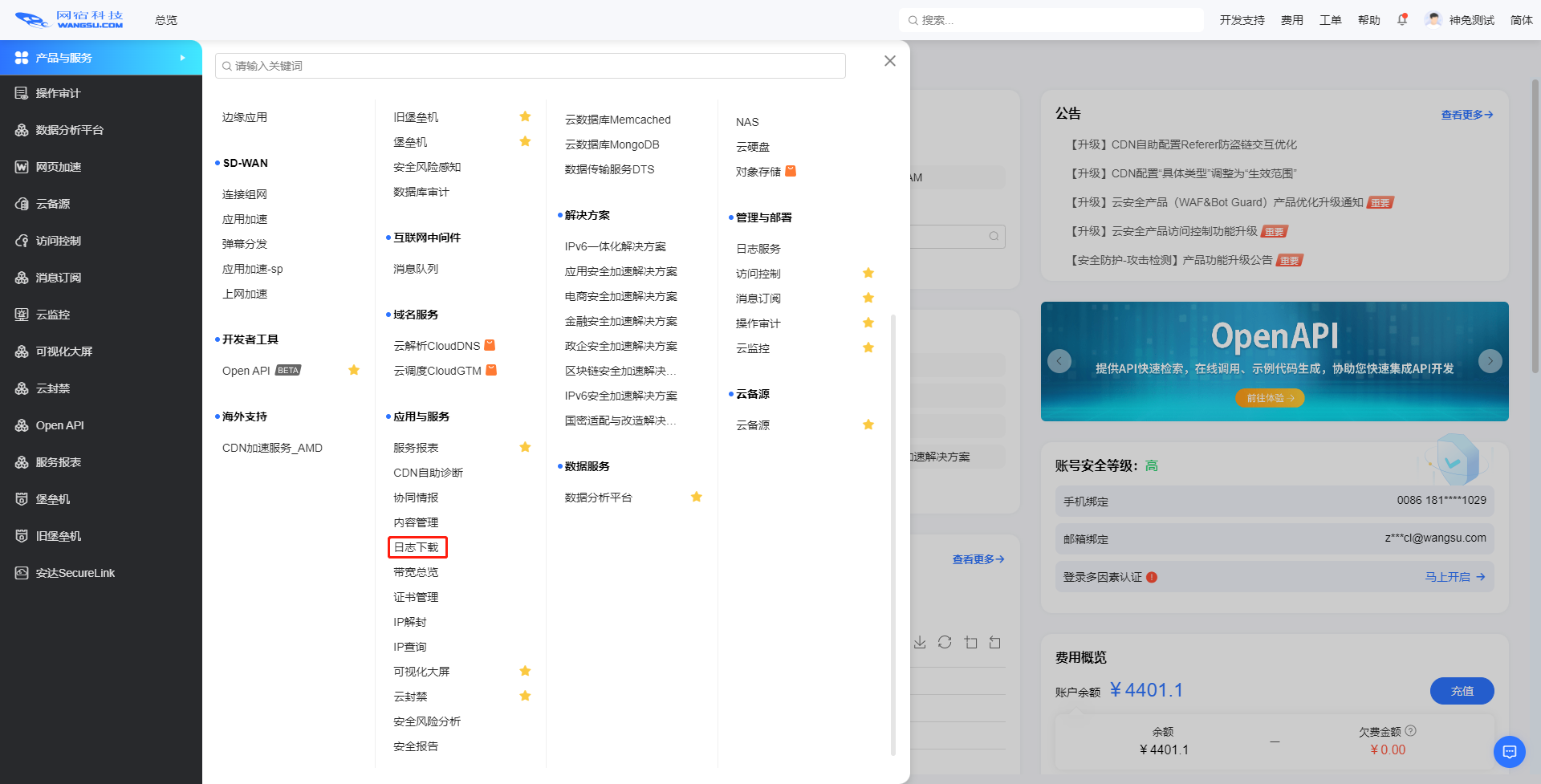
Task: Open 云备源 in the sidebar
Action: pos(101,204)
